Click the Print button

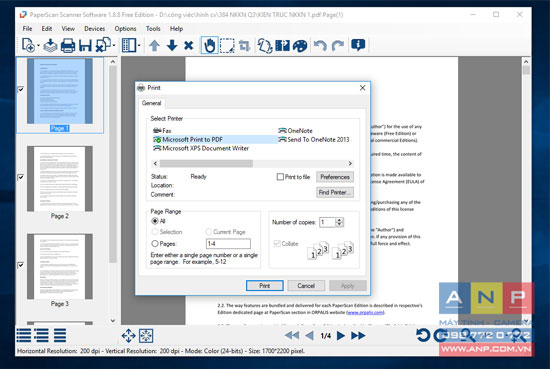(x=264, y=286)
